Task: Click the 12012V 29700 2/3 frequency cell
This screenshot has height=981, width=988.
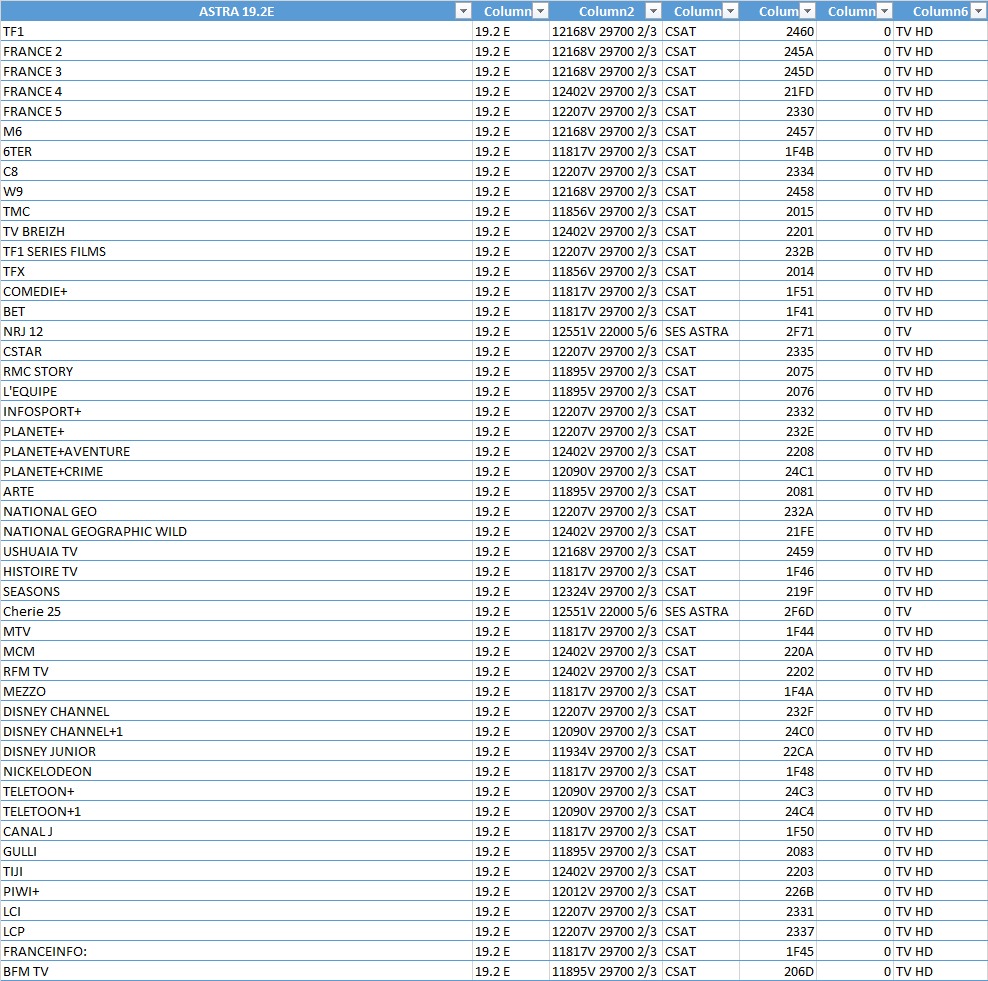Action: coord(606,892)
